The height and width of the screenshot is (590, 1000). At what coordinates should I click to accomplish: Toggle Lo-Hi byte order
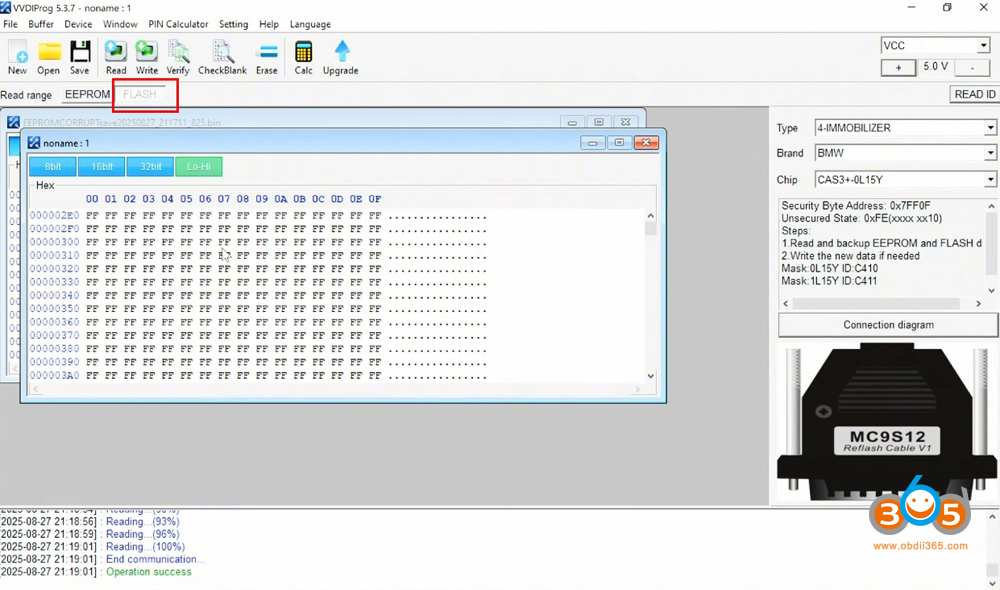(x=198, y=167)
